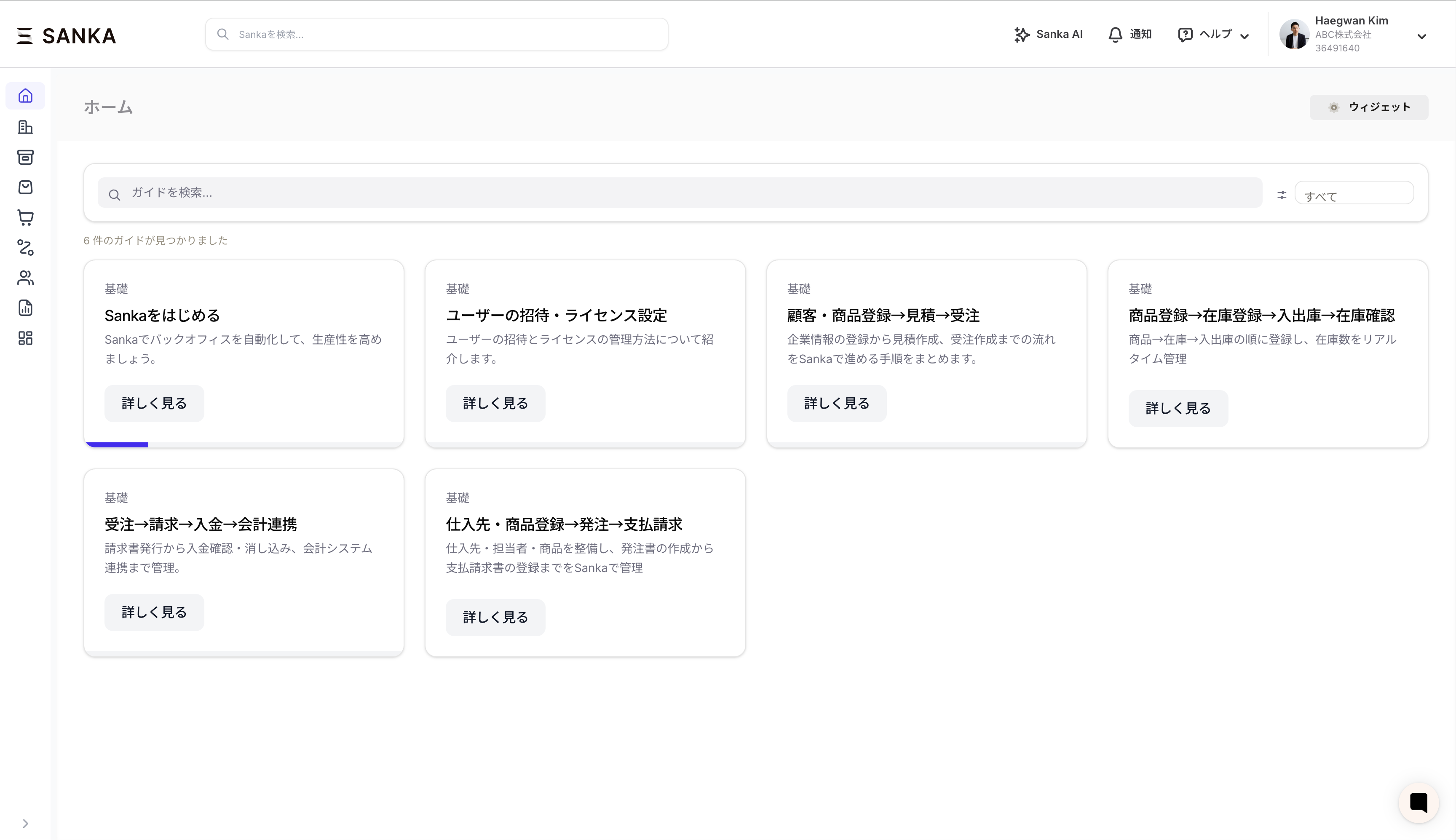The height and width of the screenshot is (840, 1456).
Task: Open the workflow route sidebar icon
Action: [x=25, y=248]
